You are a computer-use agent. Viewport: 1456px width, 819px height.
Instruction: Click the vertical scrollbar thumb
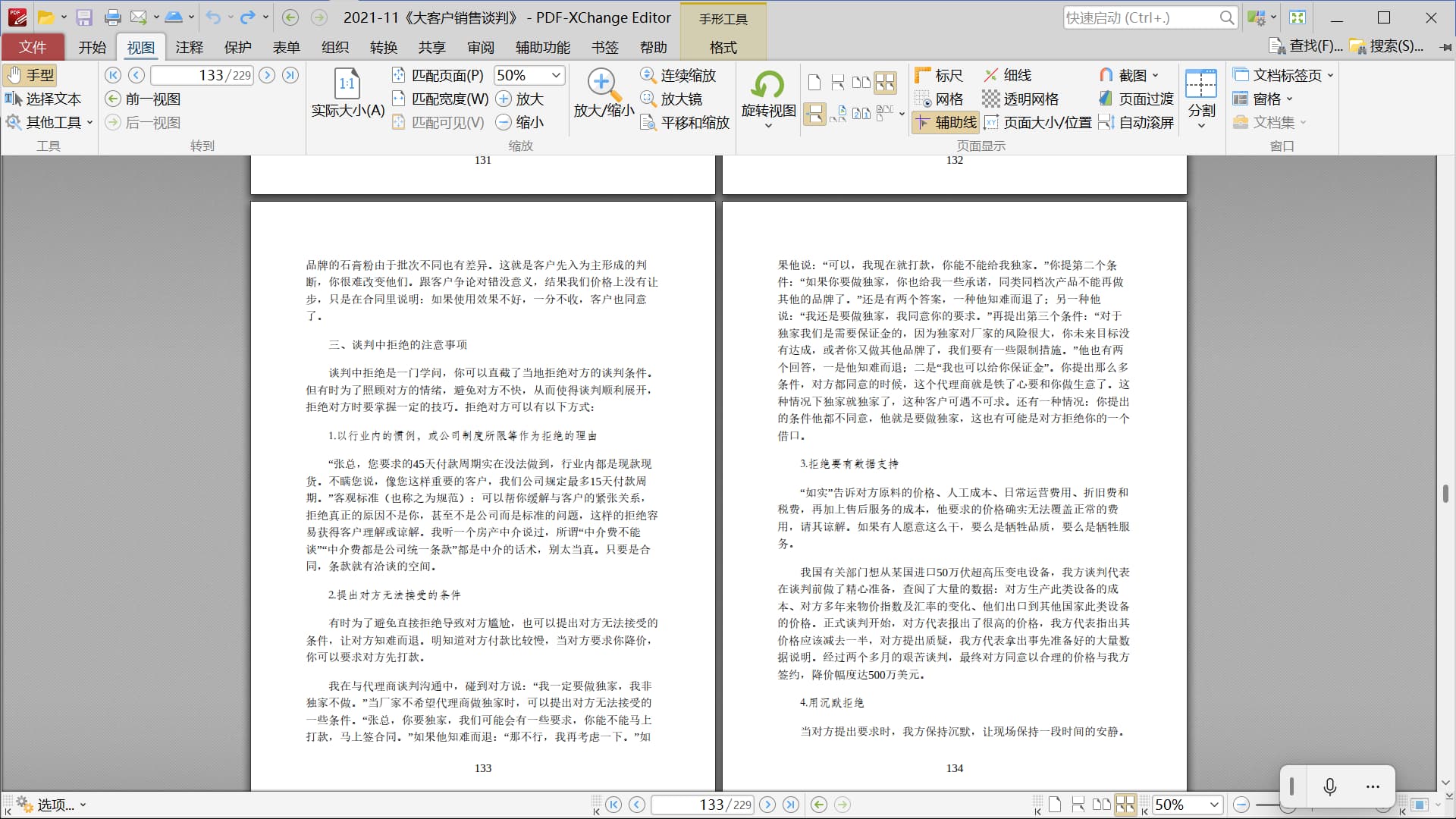1445,494
